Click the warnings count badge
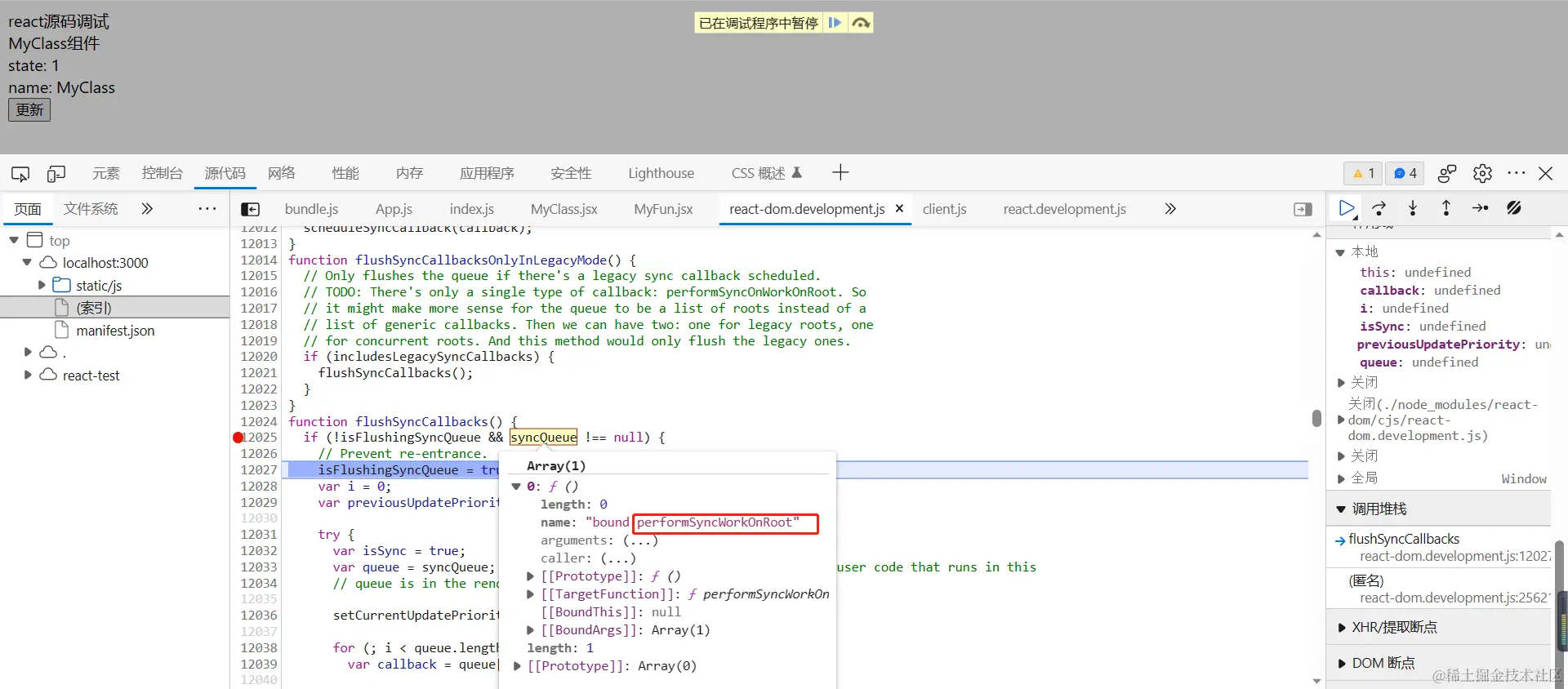This screenshot has height=689, width=1568. click(1363, 173)
